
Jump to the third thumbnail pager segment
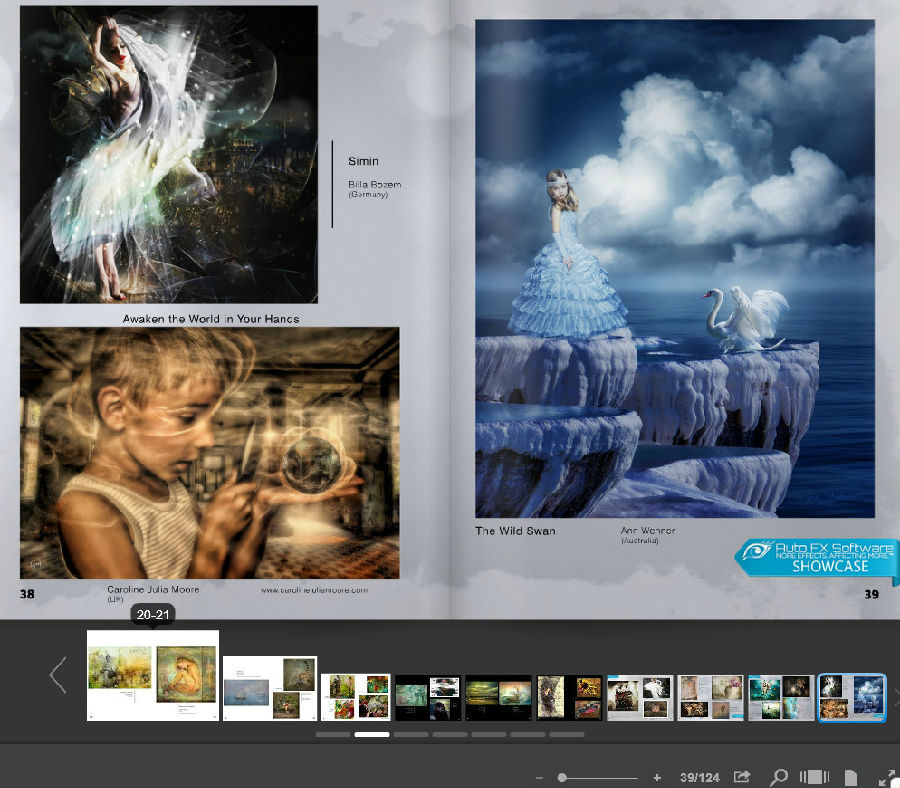[x=411, y=735]
